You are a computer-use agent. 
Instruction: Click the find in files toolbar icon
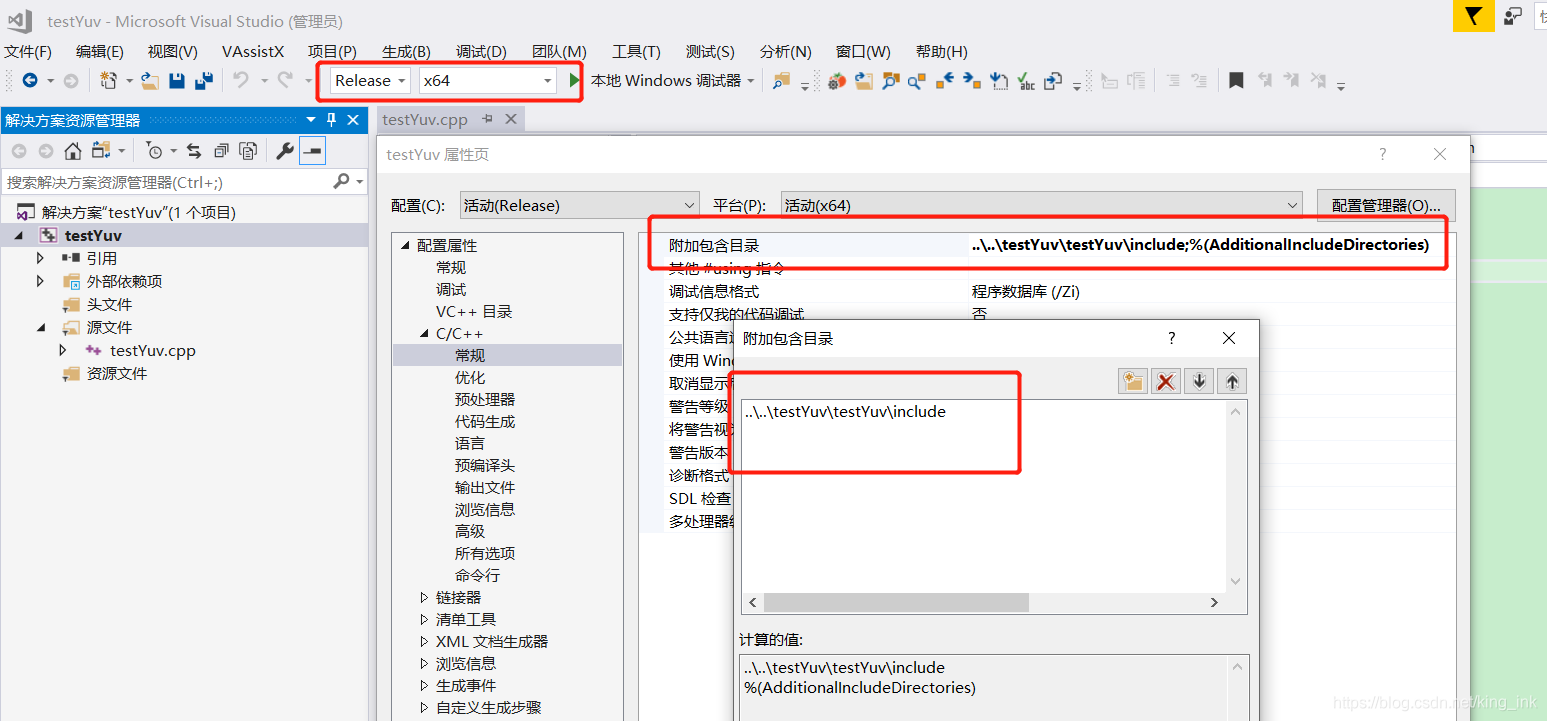(x=781, y=81)
